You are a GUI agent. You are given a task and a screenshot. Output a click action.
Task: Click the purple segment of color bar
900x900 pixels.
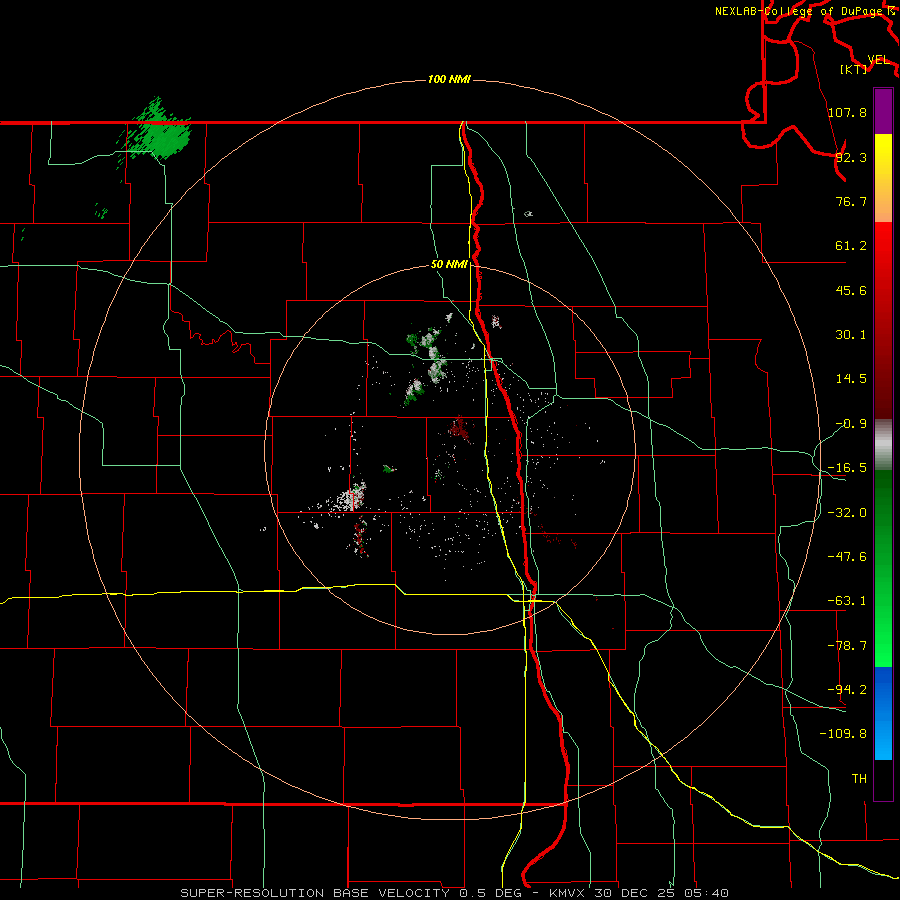click(883, 111)
